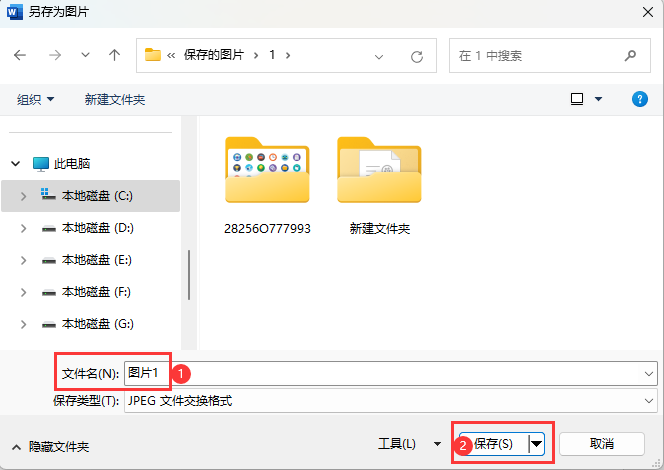
Task: Go up one folder level
Action: pos(114,55)
